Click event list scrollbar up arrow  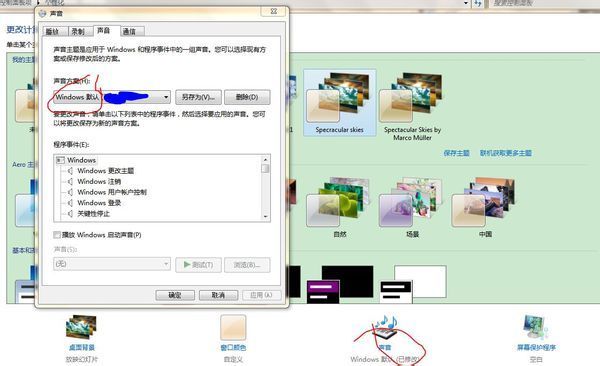[265, 159]
